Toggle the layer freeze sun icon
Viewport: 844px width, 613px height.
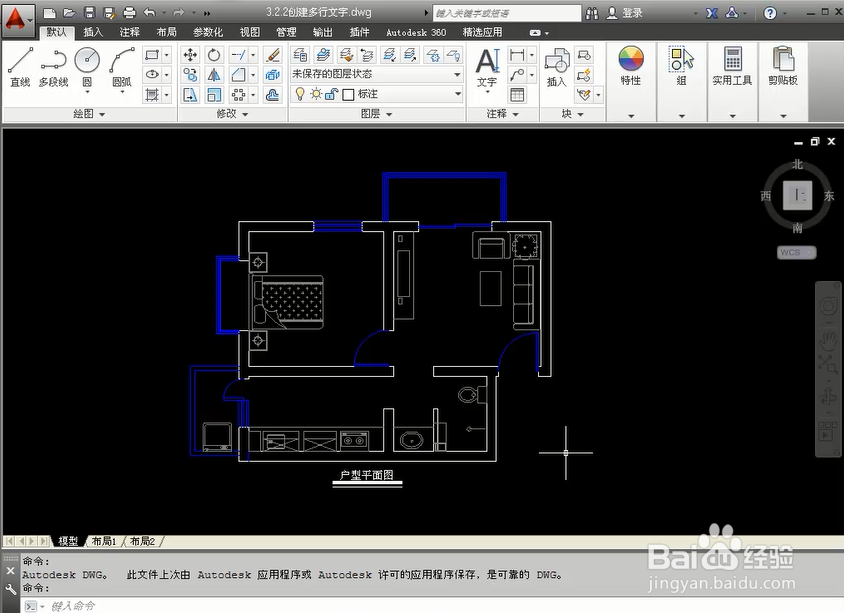(315, 93)
